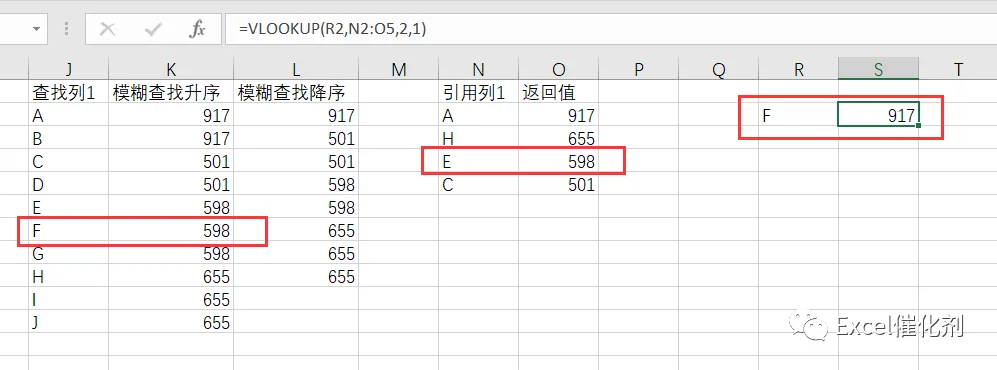The width and height of the screenshot is (997, 370).
Task: Expand the Name Box dropdown arrow
Action: 36,29
